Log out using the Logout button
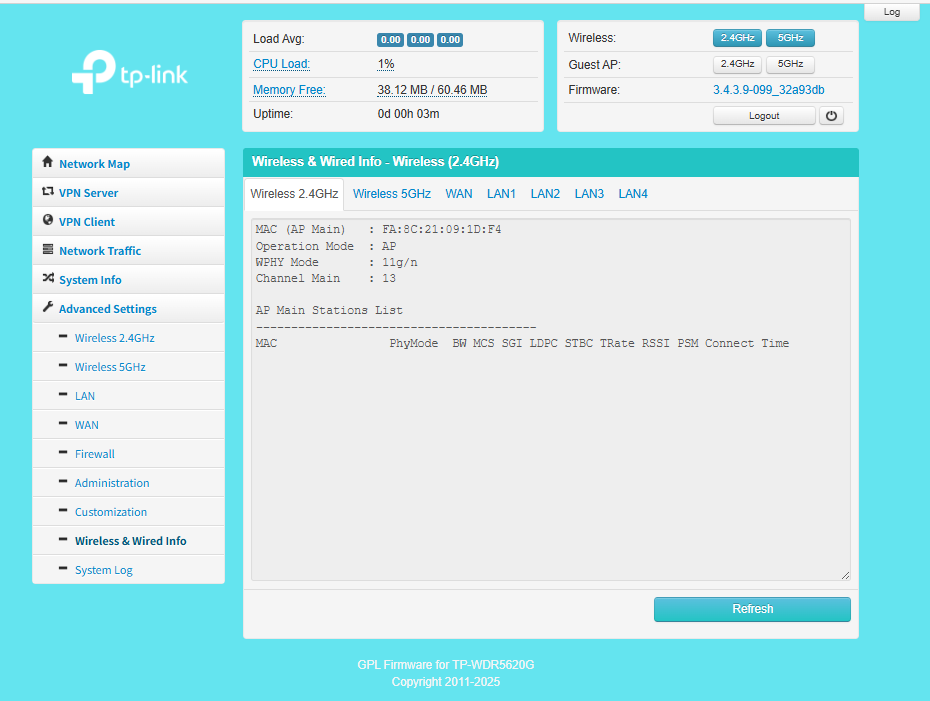Viewport: 930px width, 701px height. click(x=764, y=116)
